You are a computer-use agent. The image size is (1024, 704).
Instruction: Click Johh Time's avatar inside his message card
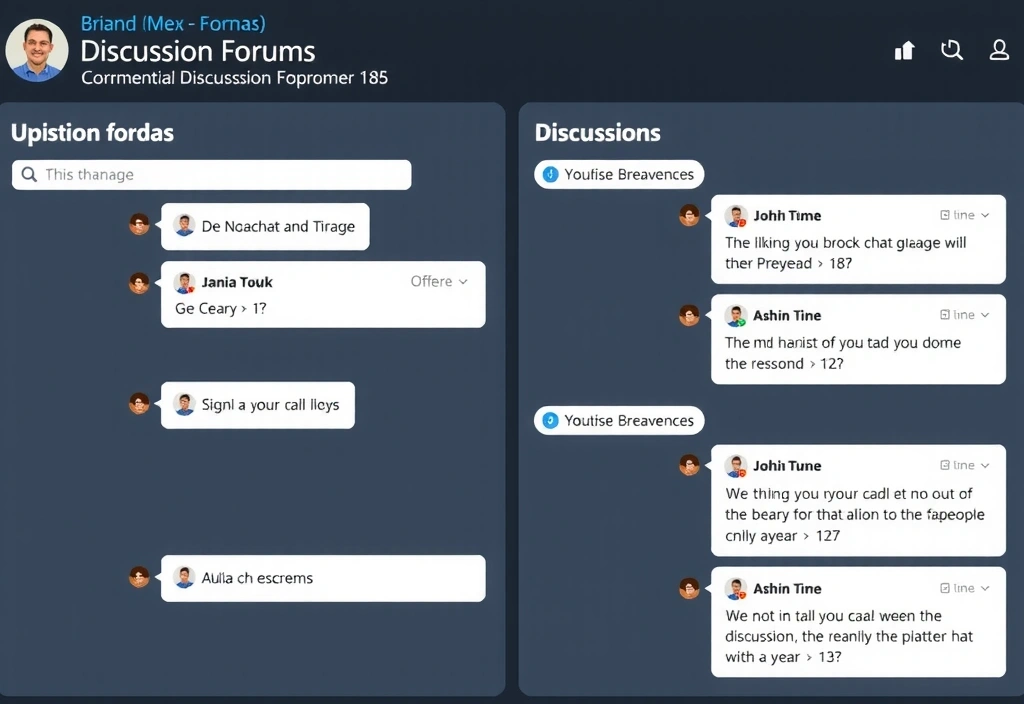coord(736,216)
